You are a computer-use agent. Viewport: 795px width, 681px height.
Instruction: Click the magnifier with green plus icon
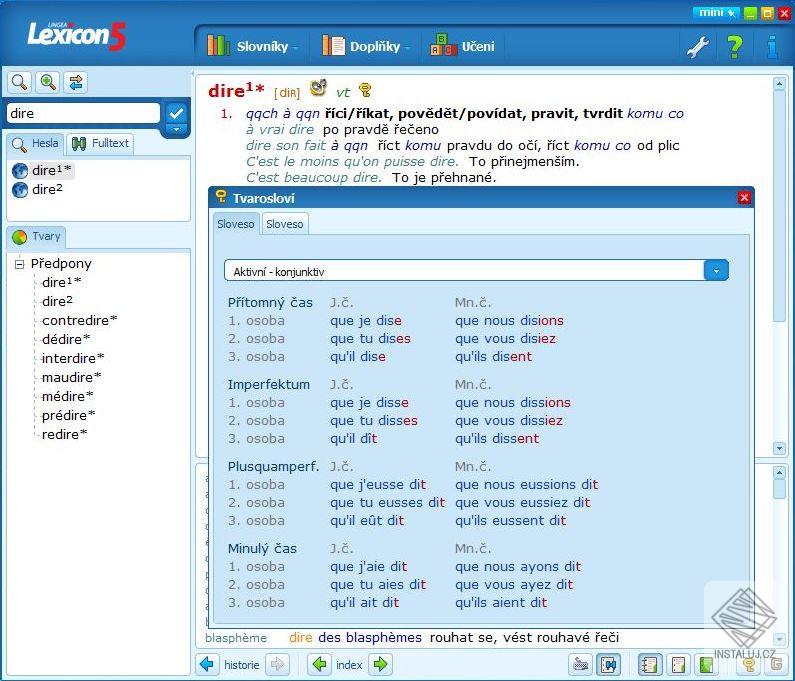48,82
